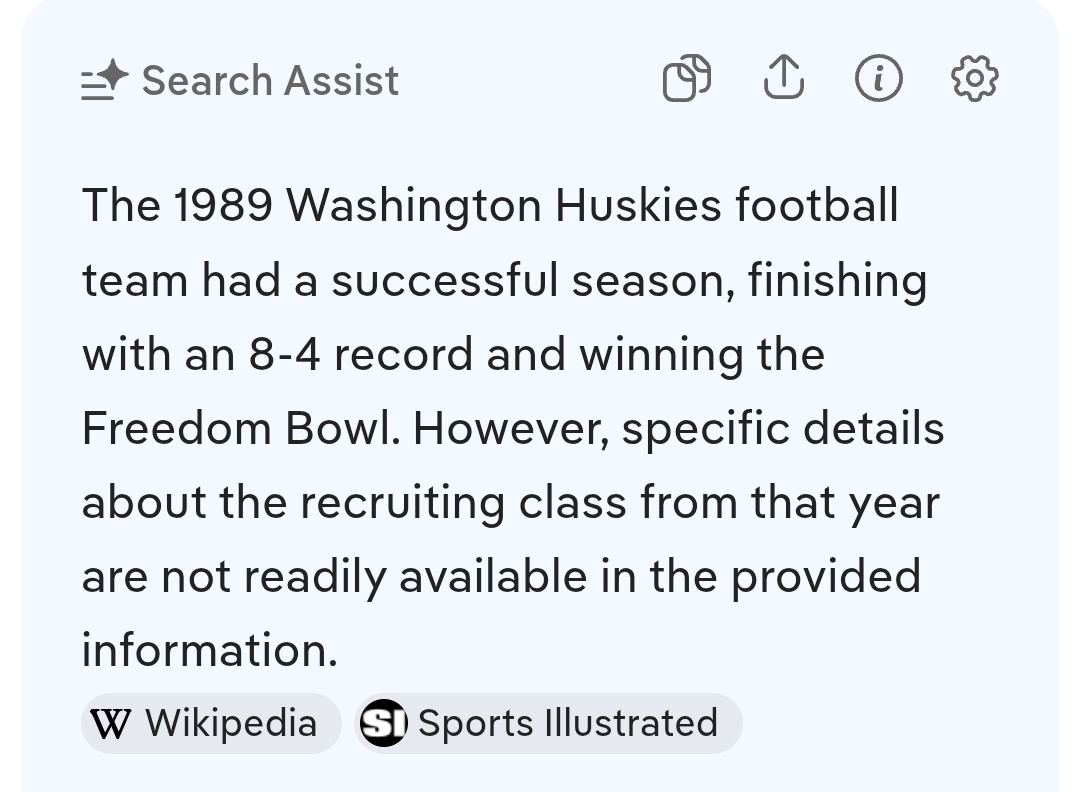Click the "8-4 record" text
The height and width of the screenshot is (792, 1080).
click(360, 355)
